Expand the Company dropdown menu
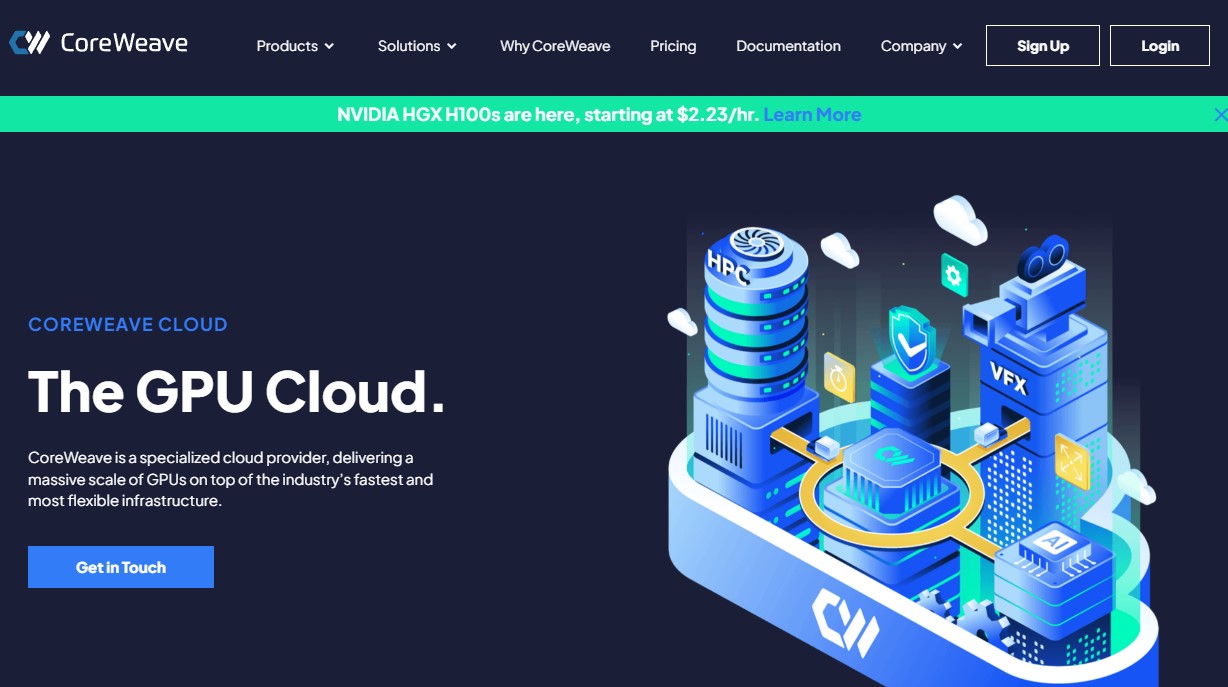The width and height of the screenshot is (1228, 687). click(921, 46)
